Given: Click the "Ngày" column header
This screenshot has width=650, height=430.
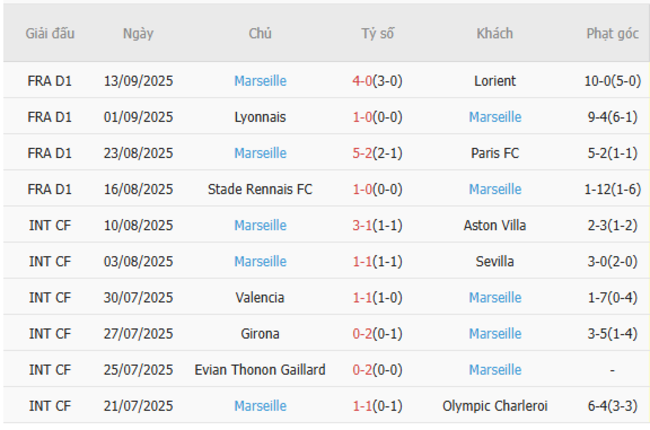Looking at the screenshot, I should coord(138,33).
